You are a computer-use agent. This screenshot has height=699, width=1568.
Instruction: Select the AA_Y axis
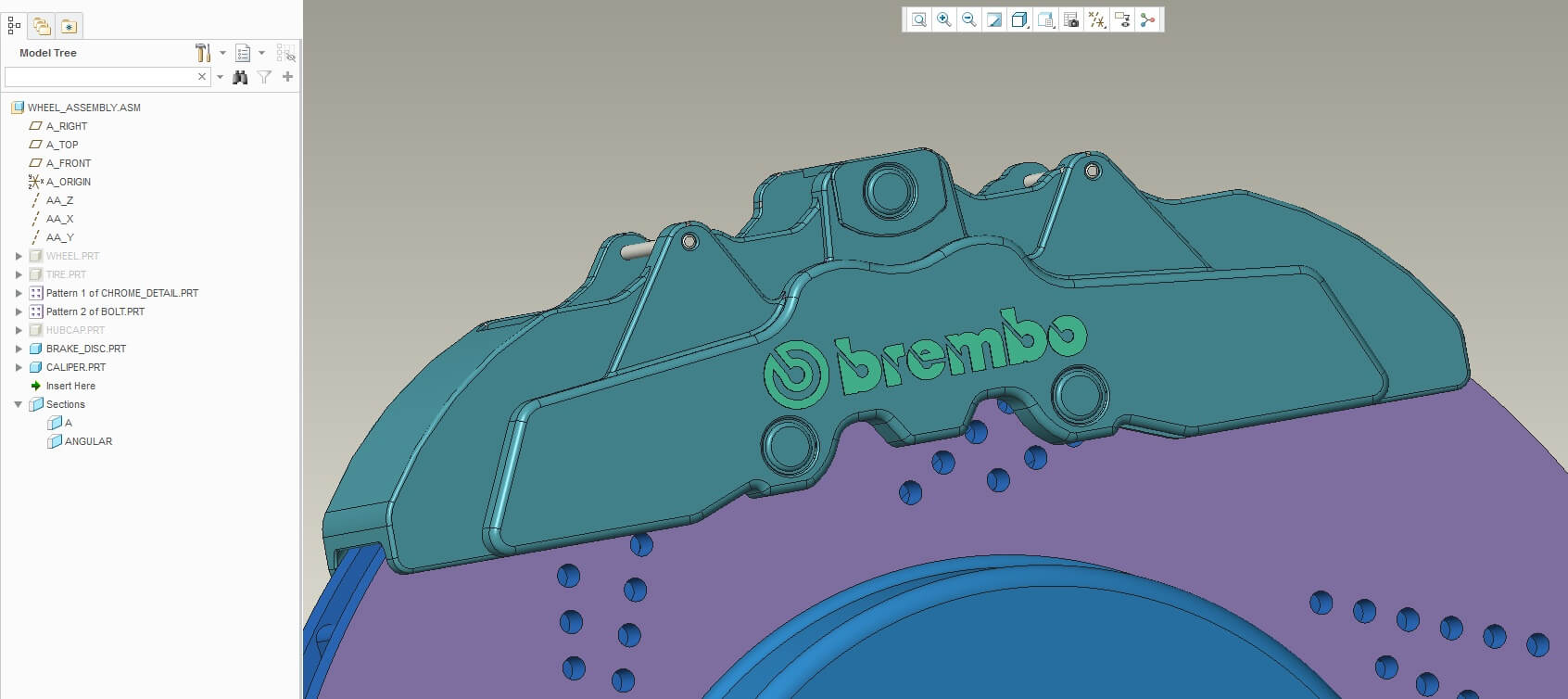[x=59, y=237]
